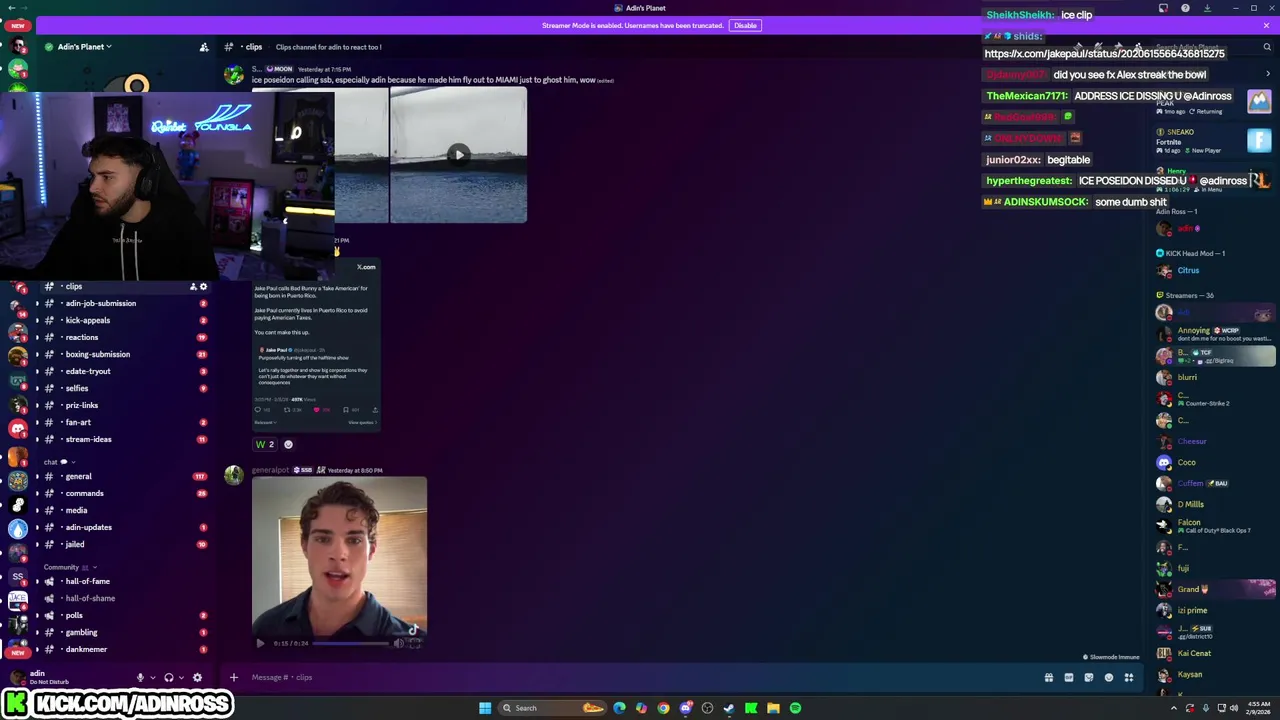Open the Jake Paul tweet screenshot image
This screenshot has height=720, width=1280.
pos(316,343)
